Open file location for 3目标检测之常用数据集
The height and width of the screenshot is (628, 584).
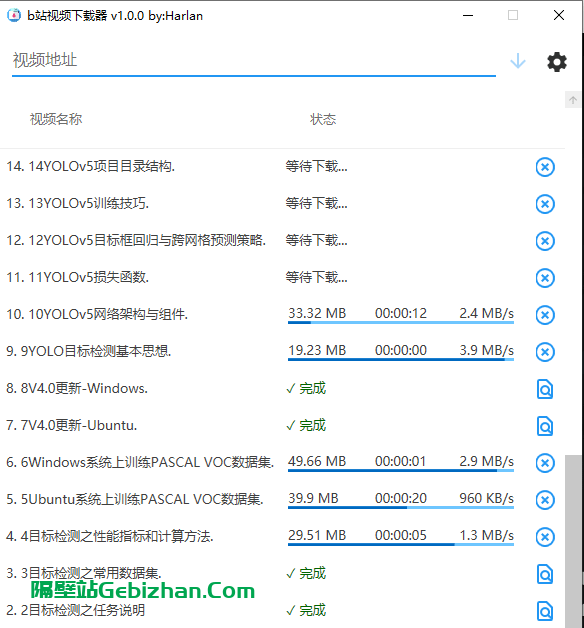(545, 574)
